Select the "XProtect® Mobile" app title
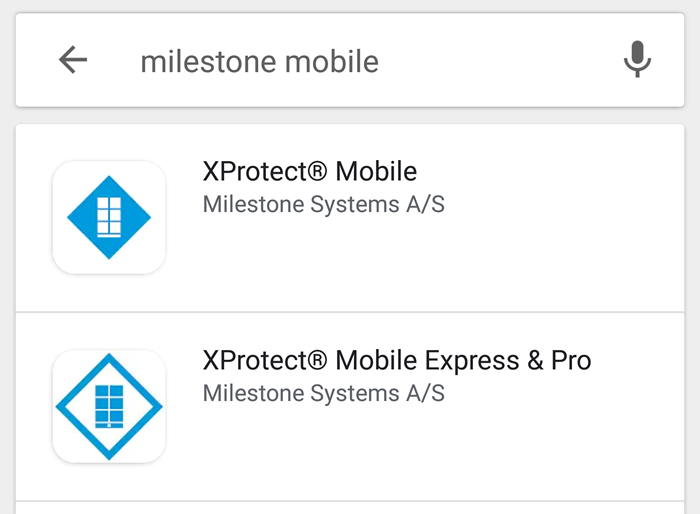 pyautogui.click(x=309, y=171)
